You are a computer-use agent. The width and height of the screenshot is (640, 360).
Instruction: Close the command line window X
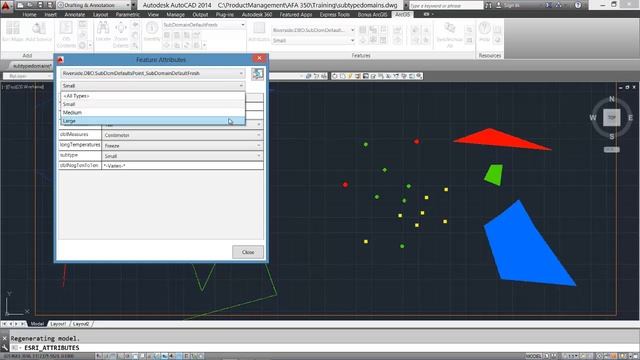tap(4, 338)
